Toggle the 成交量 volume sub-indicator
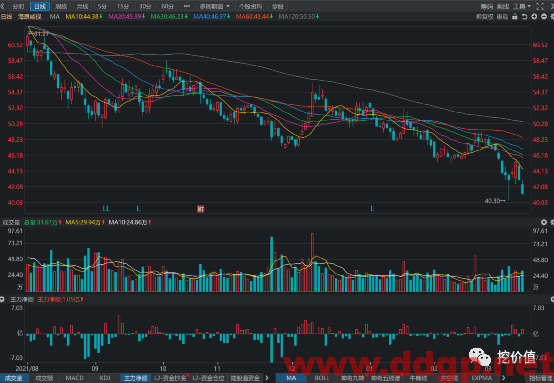 coord(13,378)
